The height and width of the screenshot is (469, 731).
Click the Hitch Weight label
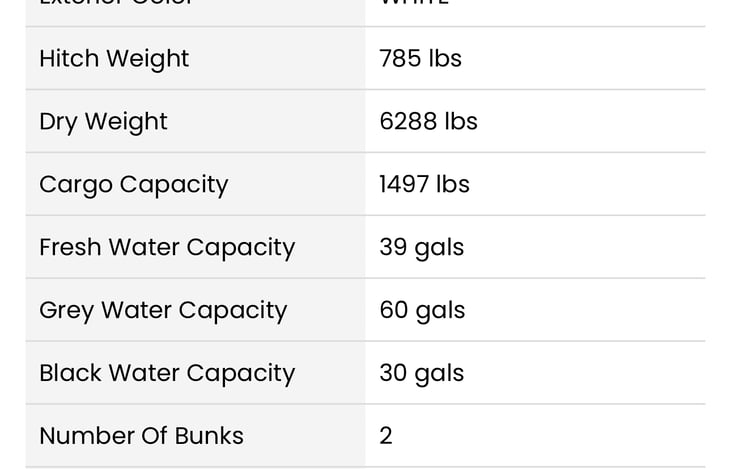click(x=114, y=59)
